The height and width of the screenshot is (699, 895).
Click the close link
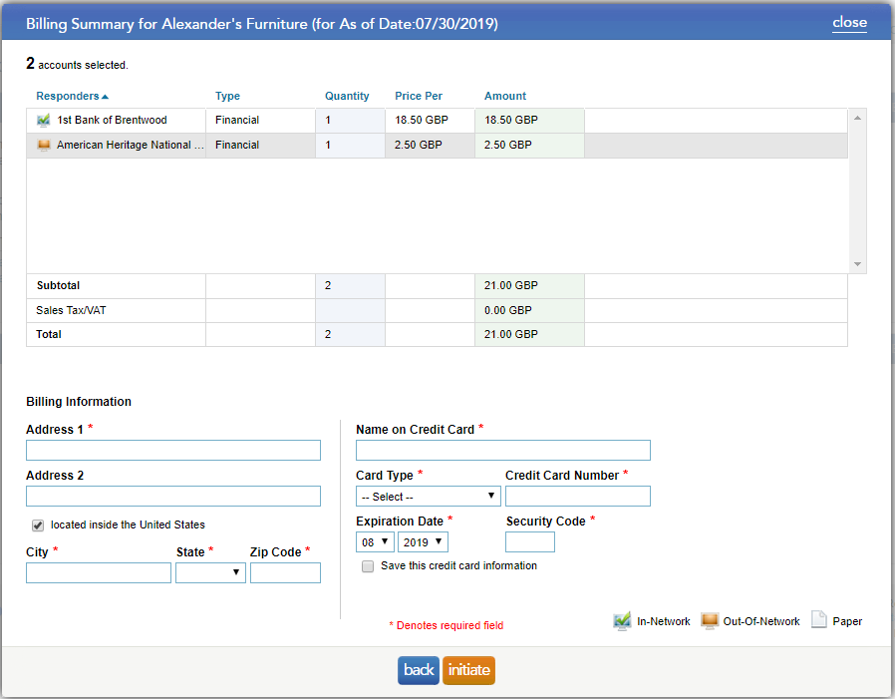pos(849,21)
